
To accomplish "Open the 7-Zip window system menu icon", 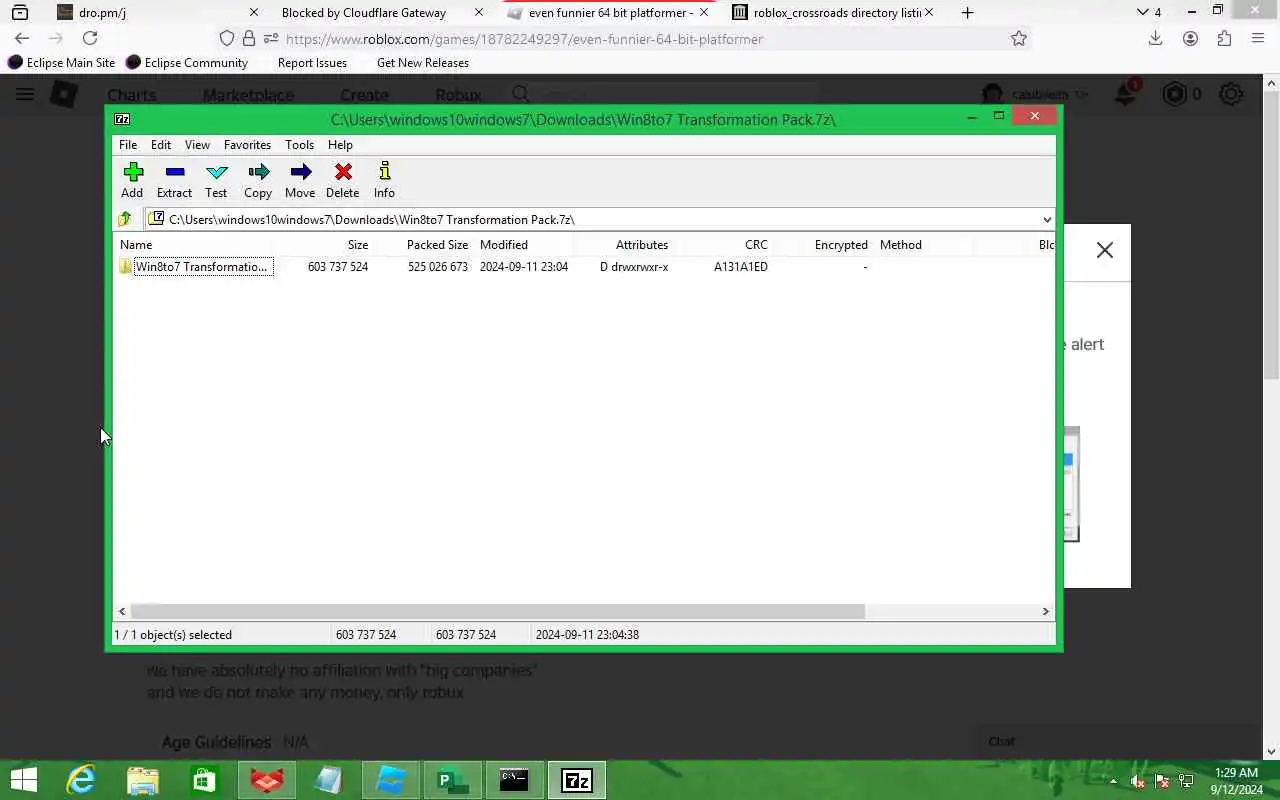I will click(122, 118).
